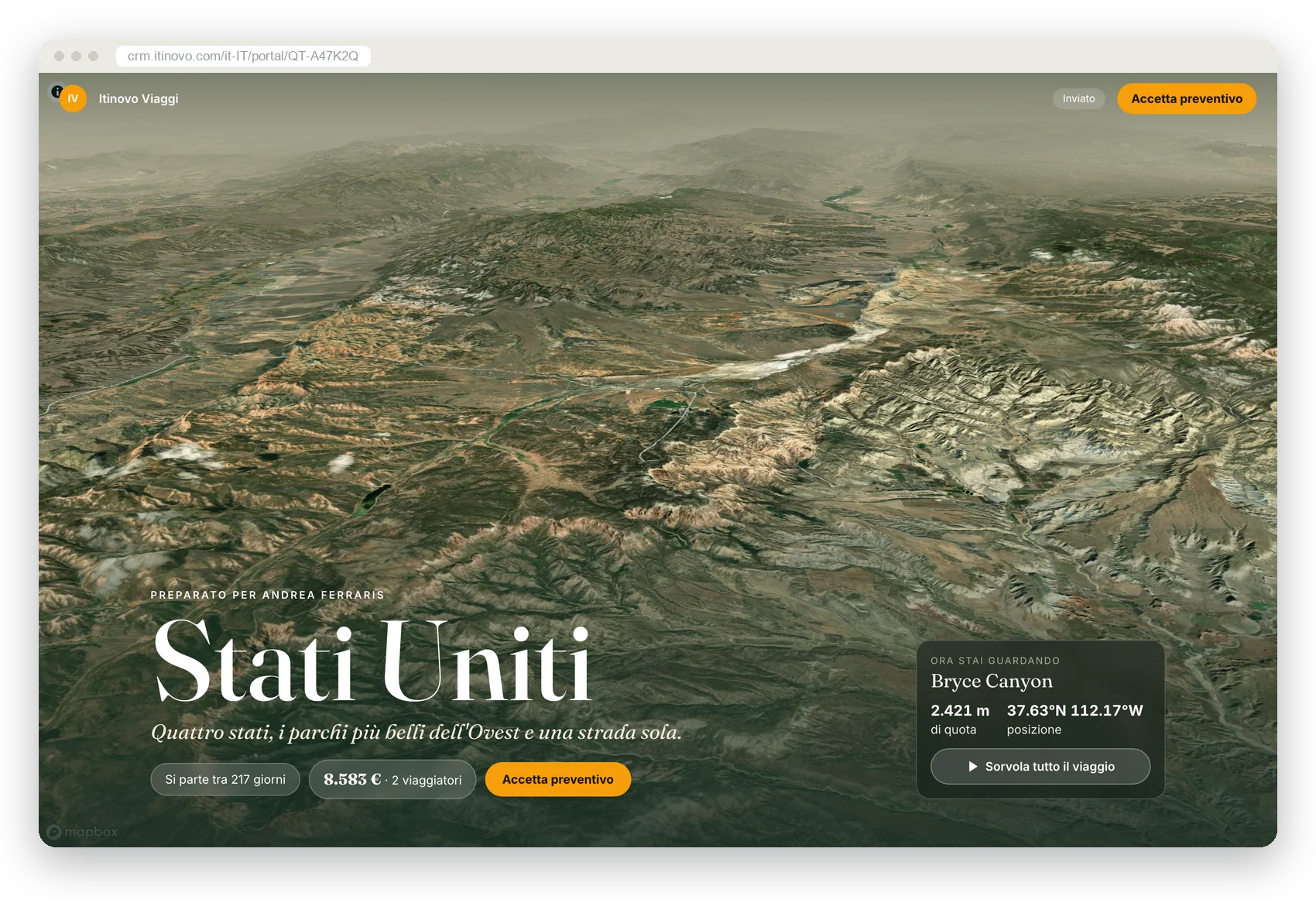Viewport: 1316px width, 900px height.
Task: Click the ORA STAI GUARDANDO label
Action: [x=995, y=661]
